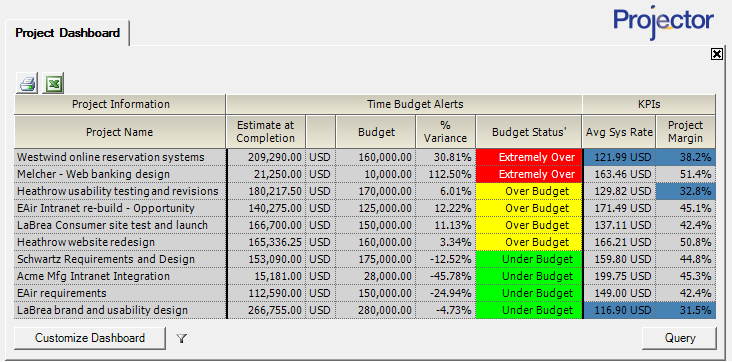The width and height of the screenshot is (732, 362).
Task: Select Heathrow usability testing and revisions project
Action: [120, 191]
